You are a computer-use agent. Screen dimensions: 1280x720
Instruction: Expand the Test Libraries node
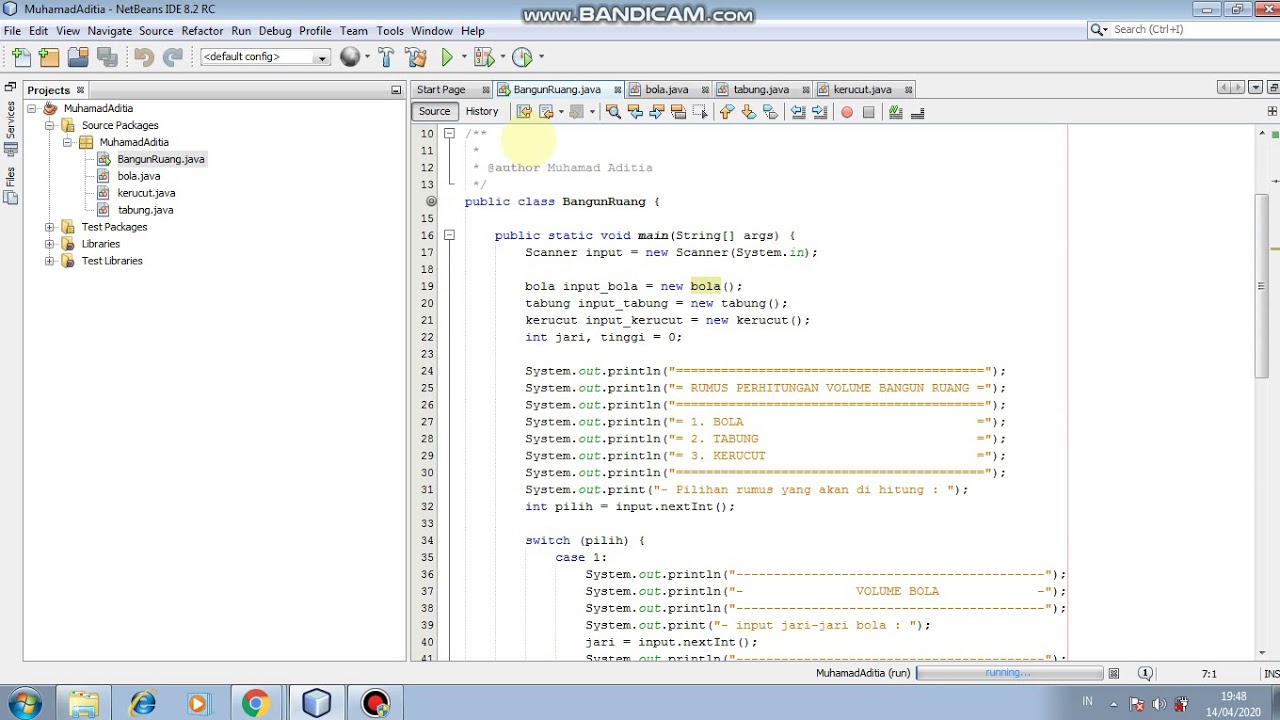click(x=49, y=261)
